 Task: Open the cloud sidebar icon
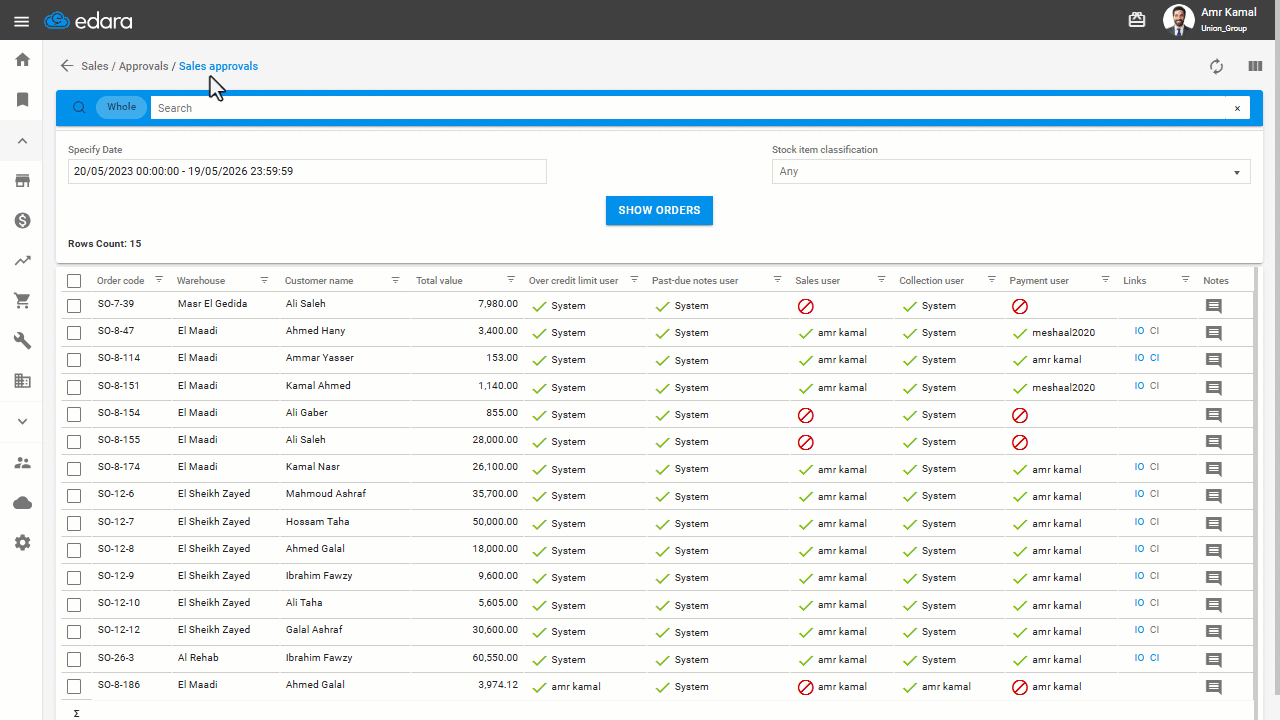(x=22, y=503)
